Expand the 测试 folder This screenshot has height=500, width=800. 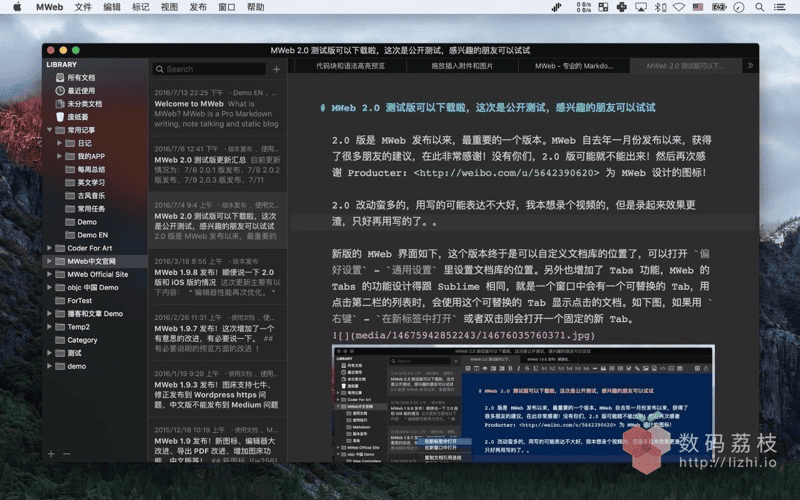click(x=49, y=353)
